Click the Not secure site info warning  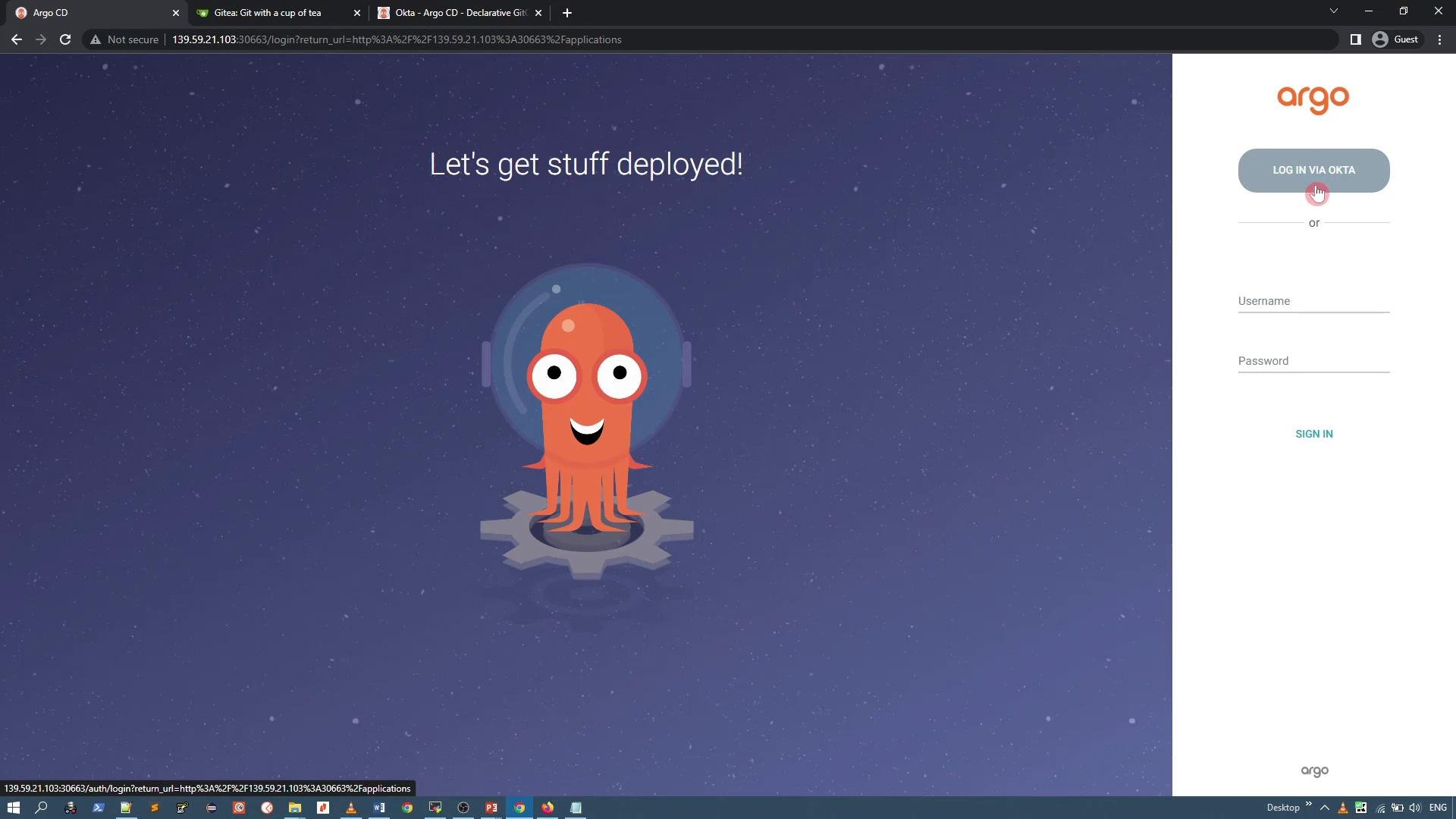pyautogui.click(x=124, y=39)
